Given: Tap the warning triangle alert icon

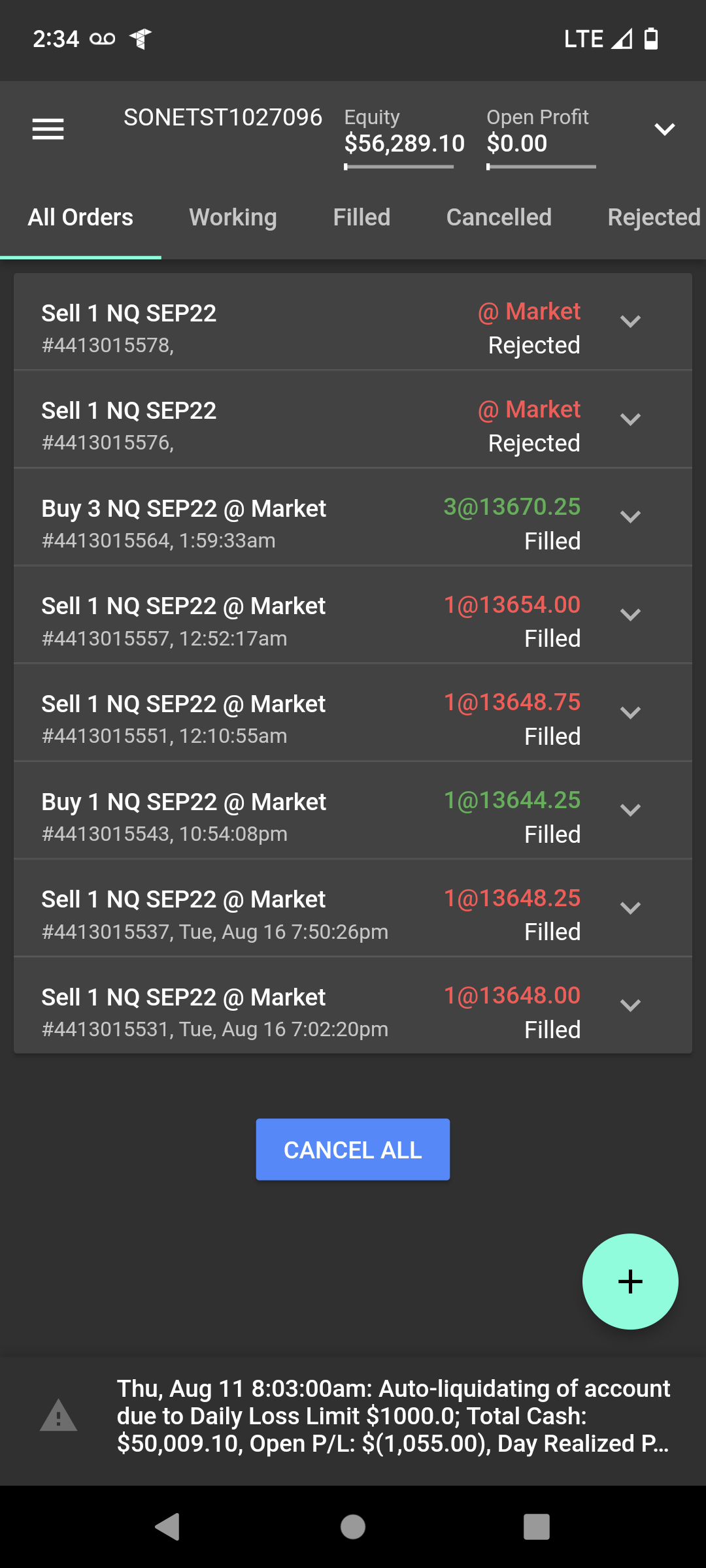Looking at the screenshot, I should [x=59, y=1415].
